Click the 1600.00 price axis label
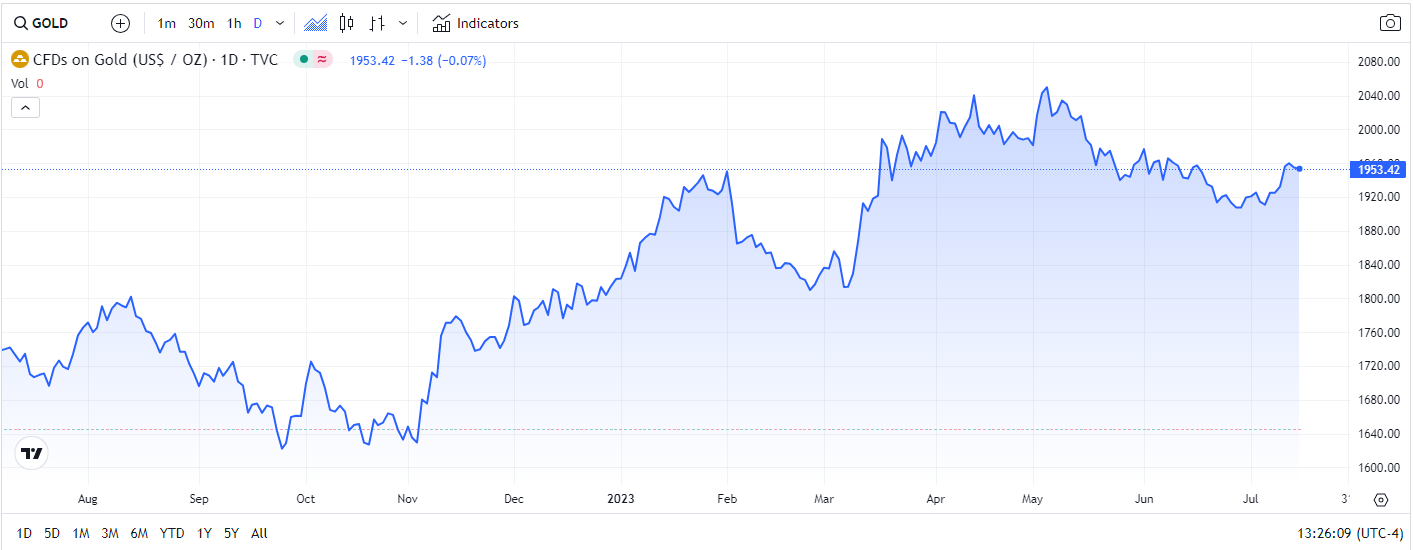Screen dimensions: 1413x550 (x=1377, y=468)
